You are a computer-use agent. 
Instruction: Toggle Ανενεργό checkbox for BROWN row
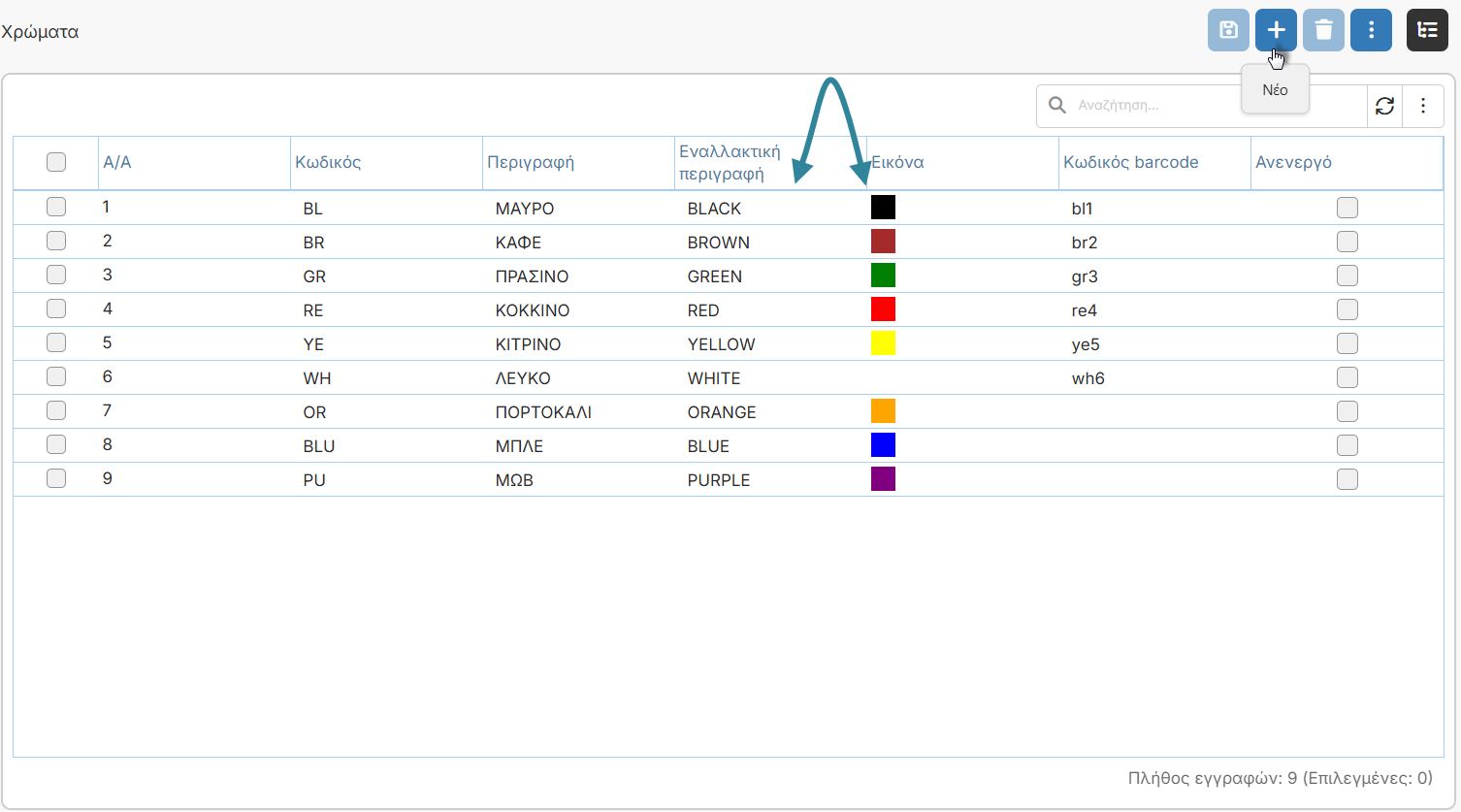tap(1347, 242)
